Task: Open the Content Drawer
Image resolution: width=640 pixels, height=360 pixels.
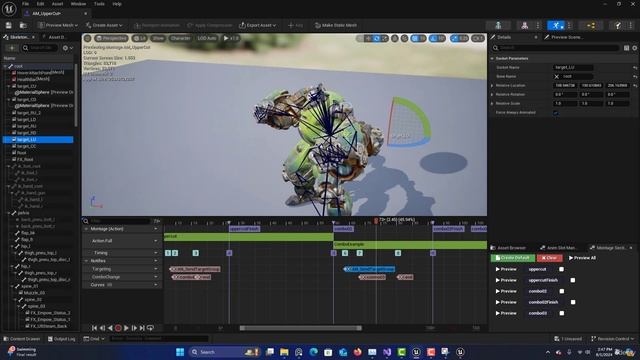Action: (x=22, y=339)
